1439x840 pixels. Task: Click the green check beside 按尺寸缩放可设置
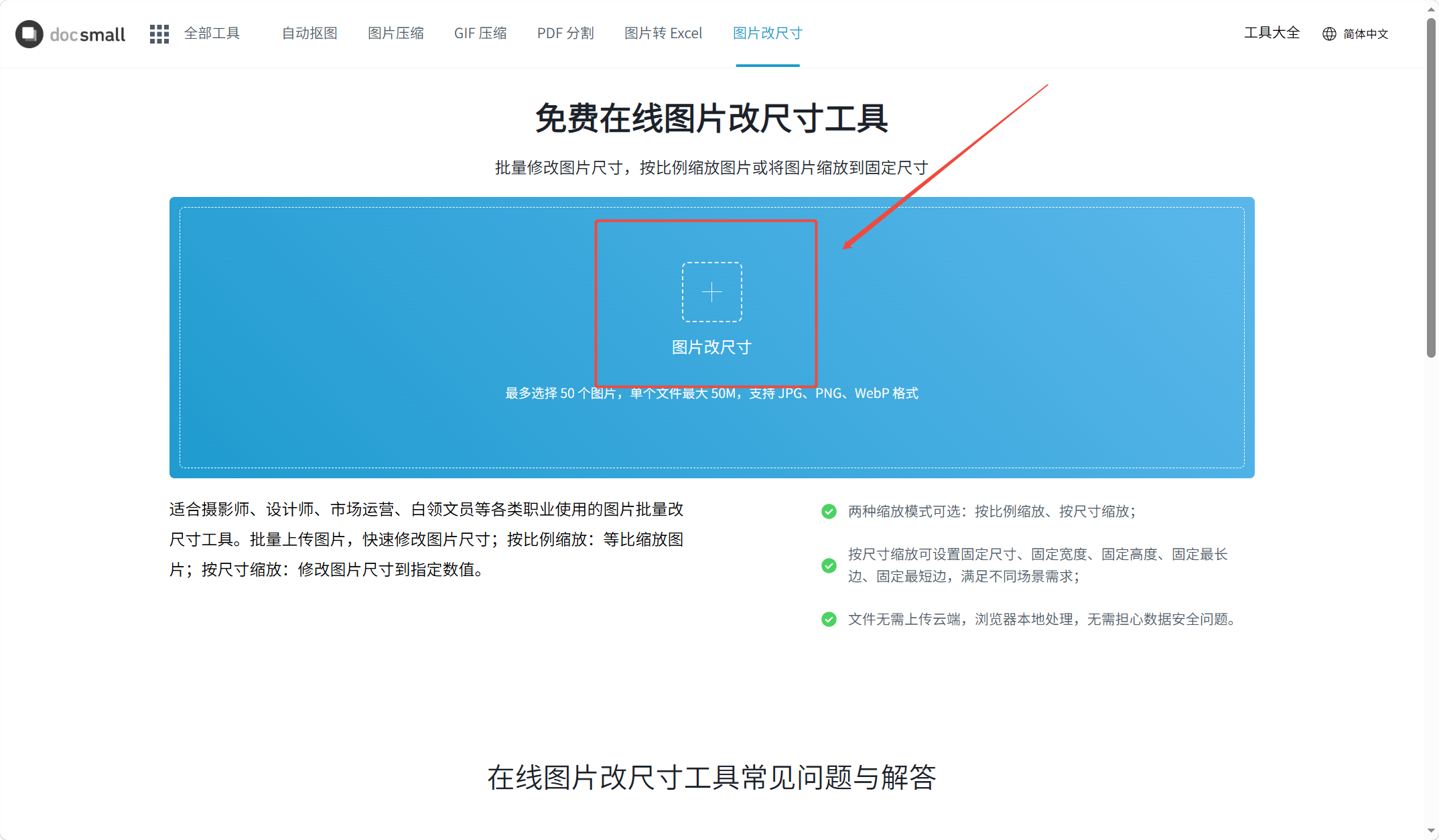click(829, 565)
